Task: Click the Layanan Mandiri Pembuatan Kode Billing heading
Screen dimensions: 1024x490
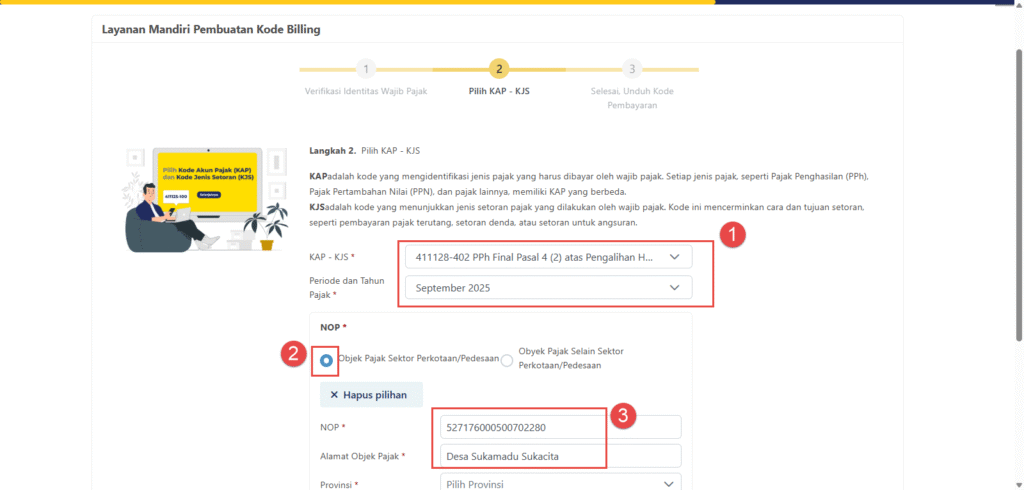Action: click(x=210, y=30)
